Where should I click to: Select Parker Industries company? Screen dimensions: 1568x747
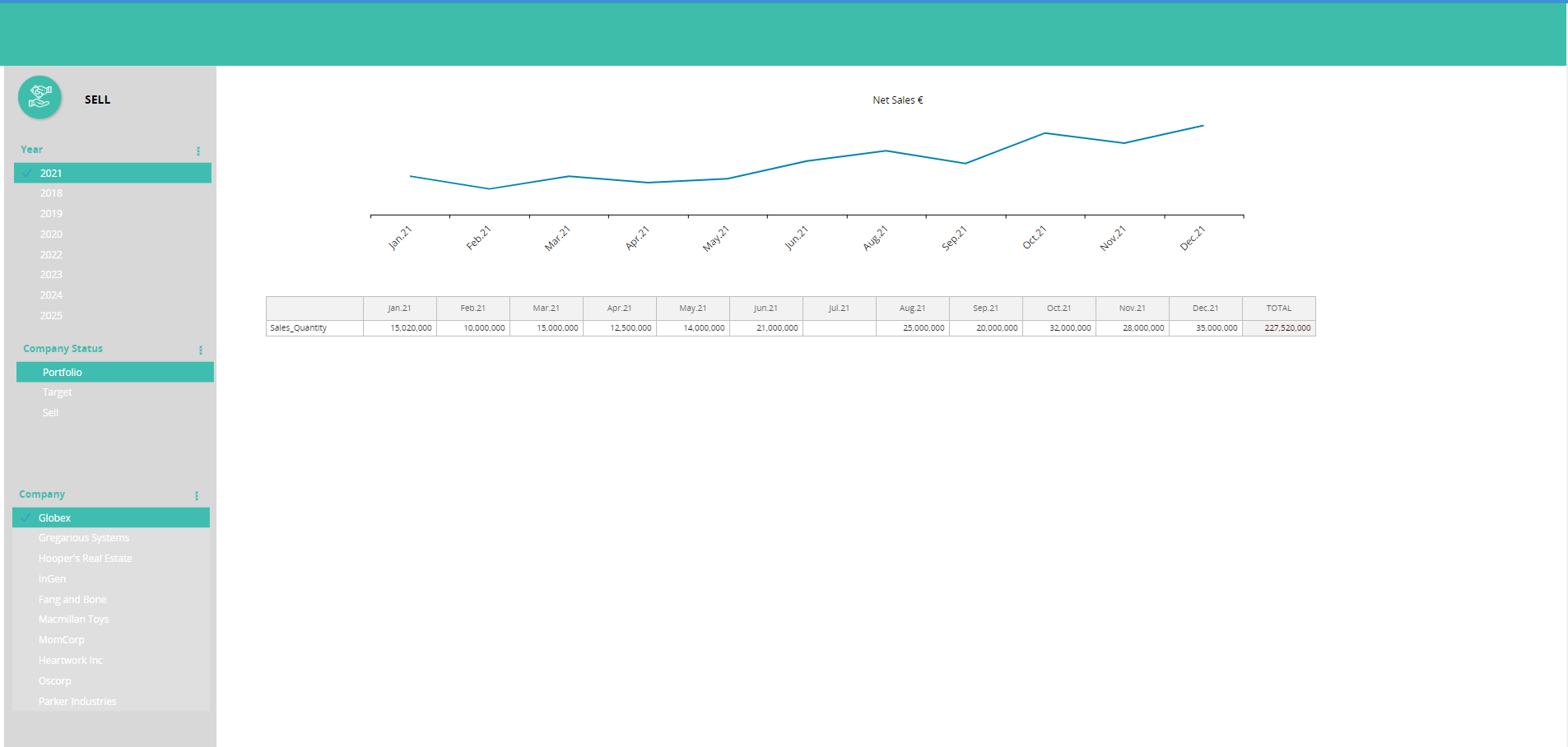(x=77, y=702)
